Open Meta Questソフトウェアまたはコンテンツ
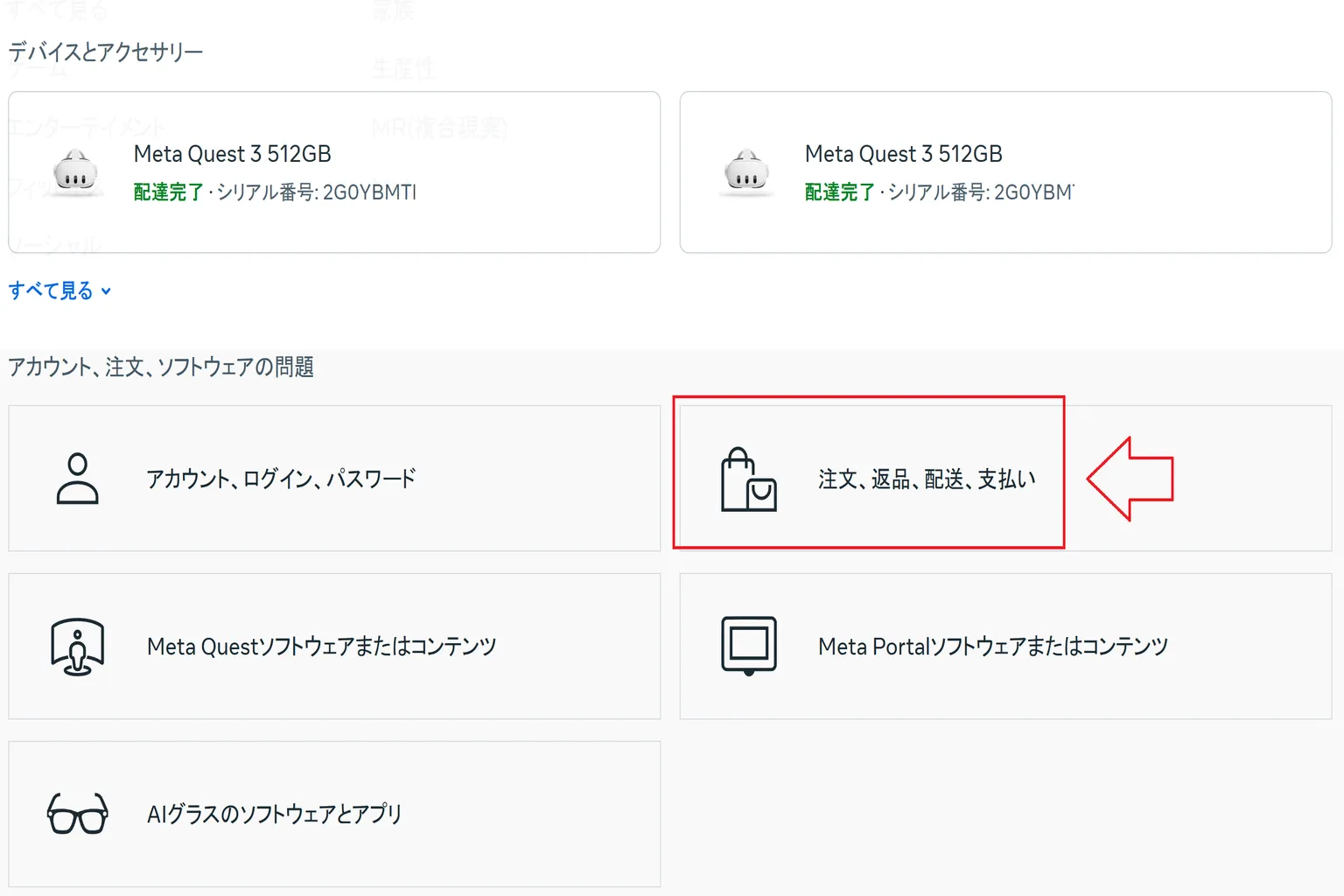Screen dimensions: 1344x896 click(x=334, y=647)
